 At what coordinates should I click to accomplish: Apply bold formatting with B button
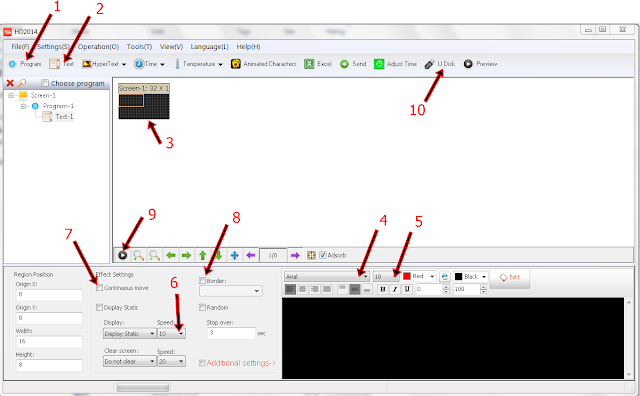[382, 289]
